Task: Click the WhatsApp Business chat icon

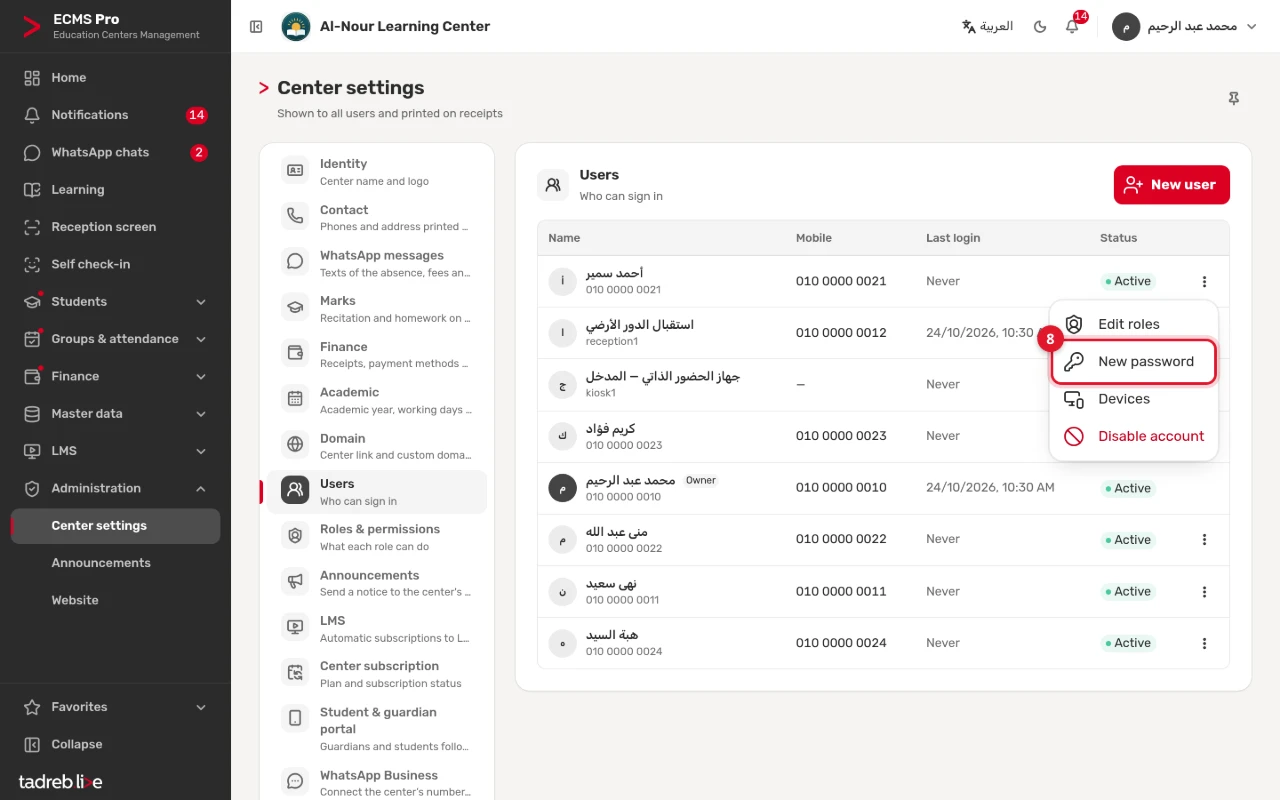Action: tap(295, 781)
